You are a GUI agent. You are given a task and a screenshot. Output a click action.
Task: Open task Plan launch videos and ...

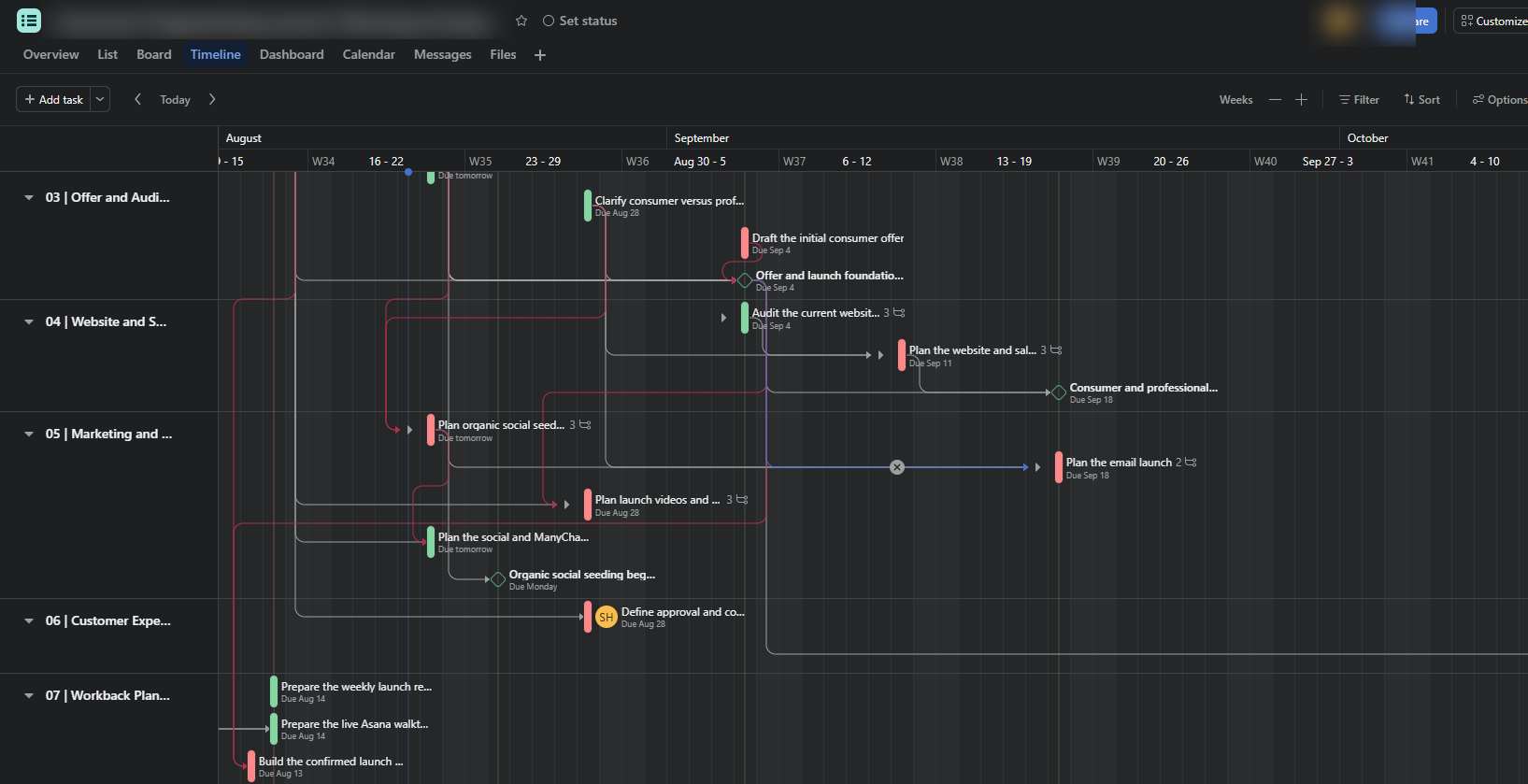click(658, 500)
